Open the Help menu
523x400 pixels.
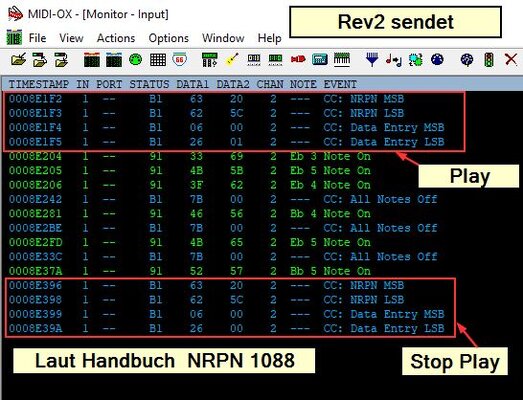[269, 38]
